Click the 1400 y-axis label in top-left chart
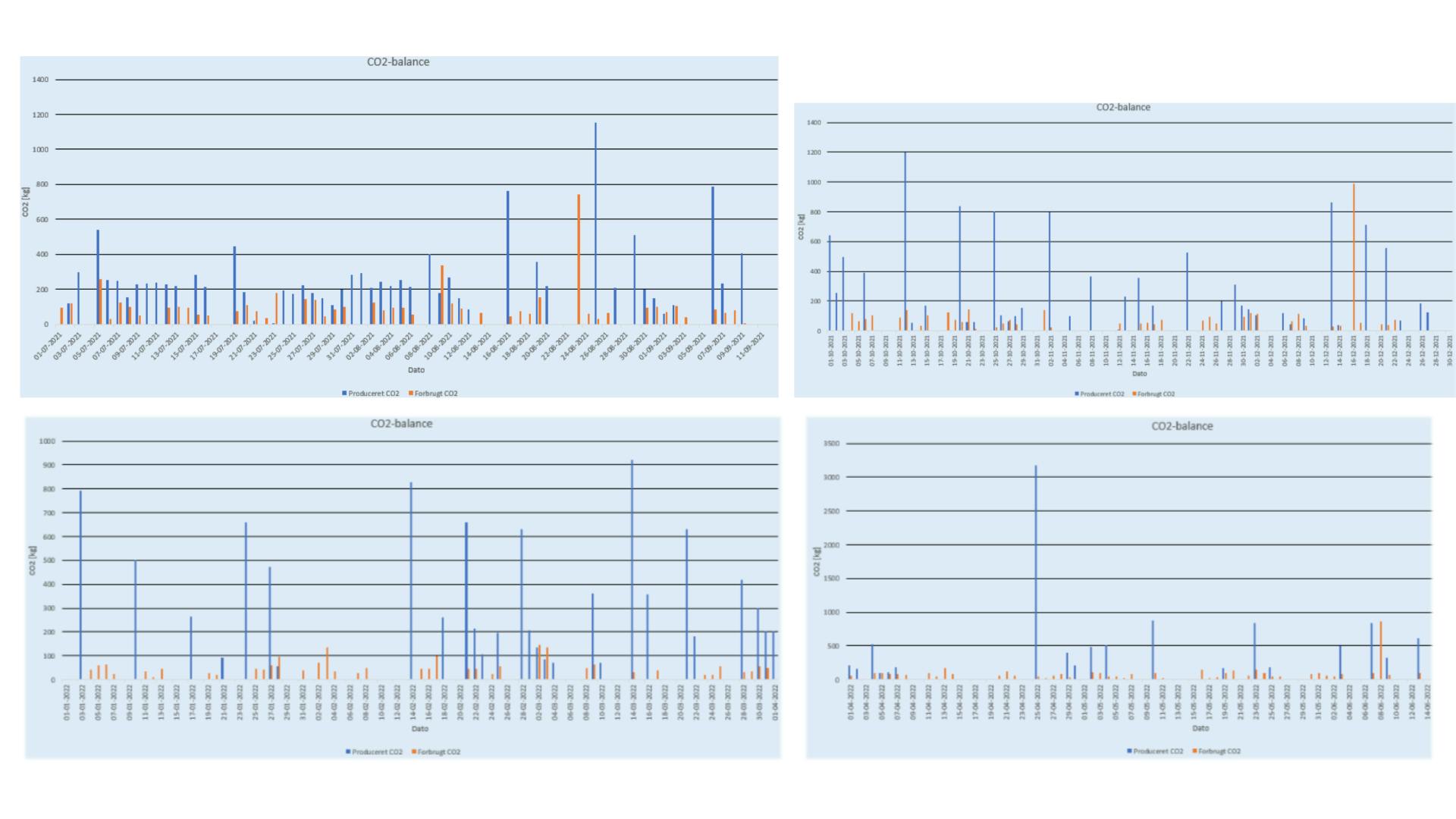The width and height of the screenshot is (1456, 819). click(x=40, y=80)
